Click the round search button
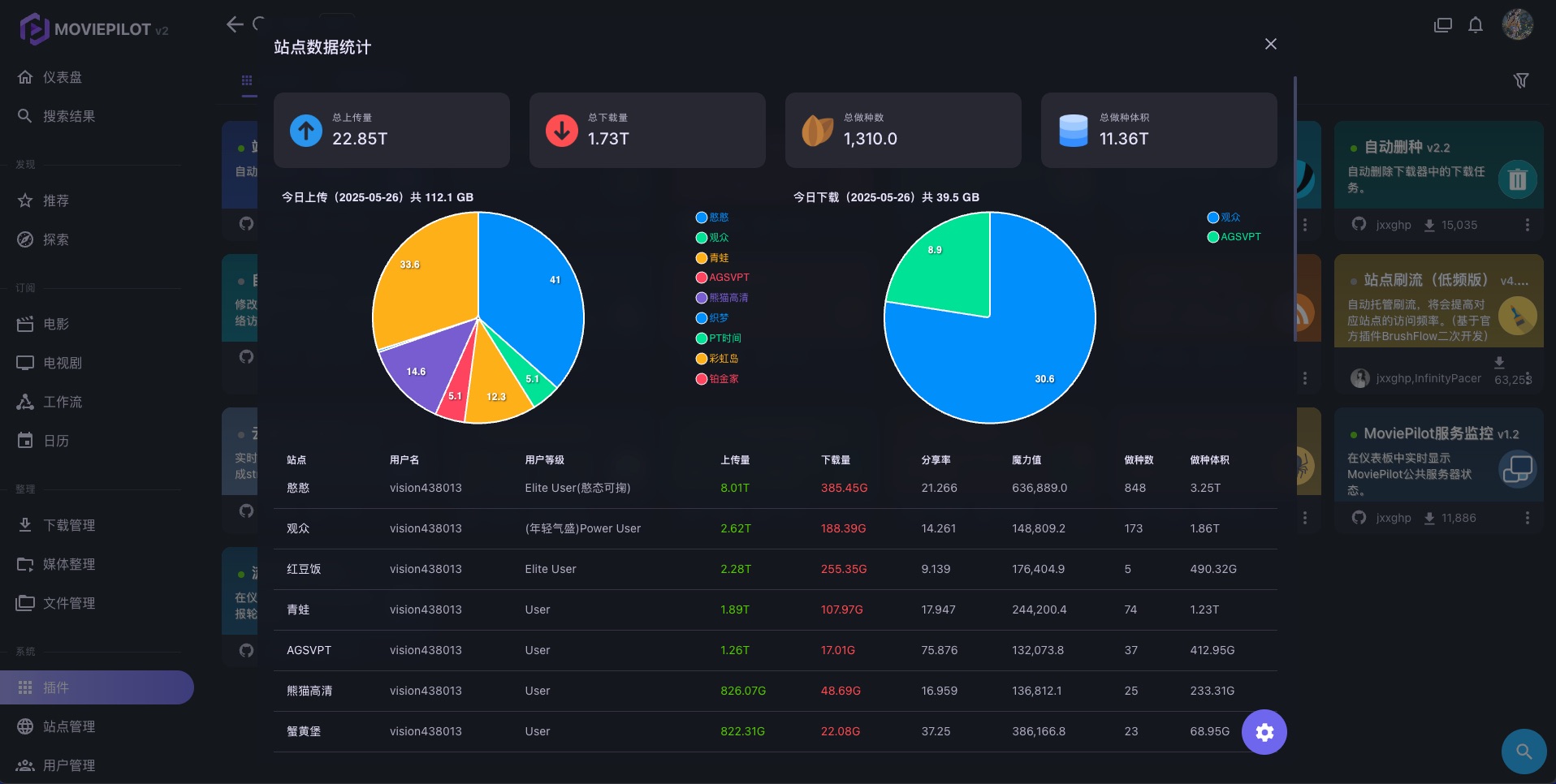The height and width of the screenshot is (784, 1556). [x=1524, y=752]
